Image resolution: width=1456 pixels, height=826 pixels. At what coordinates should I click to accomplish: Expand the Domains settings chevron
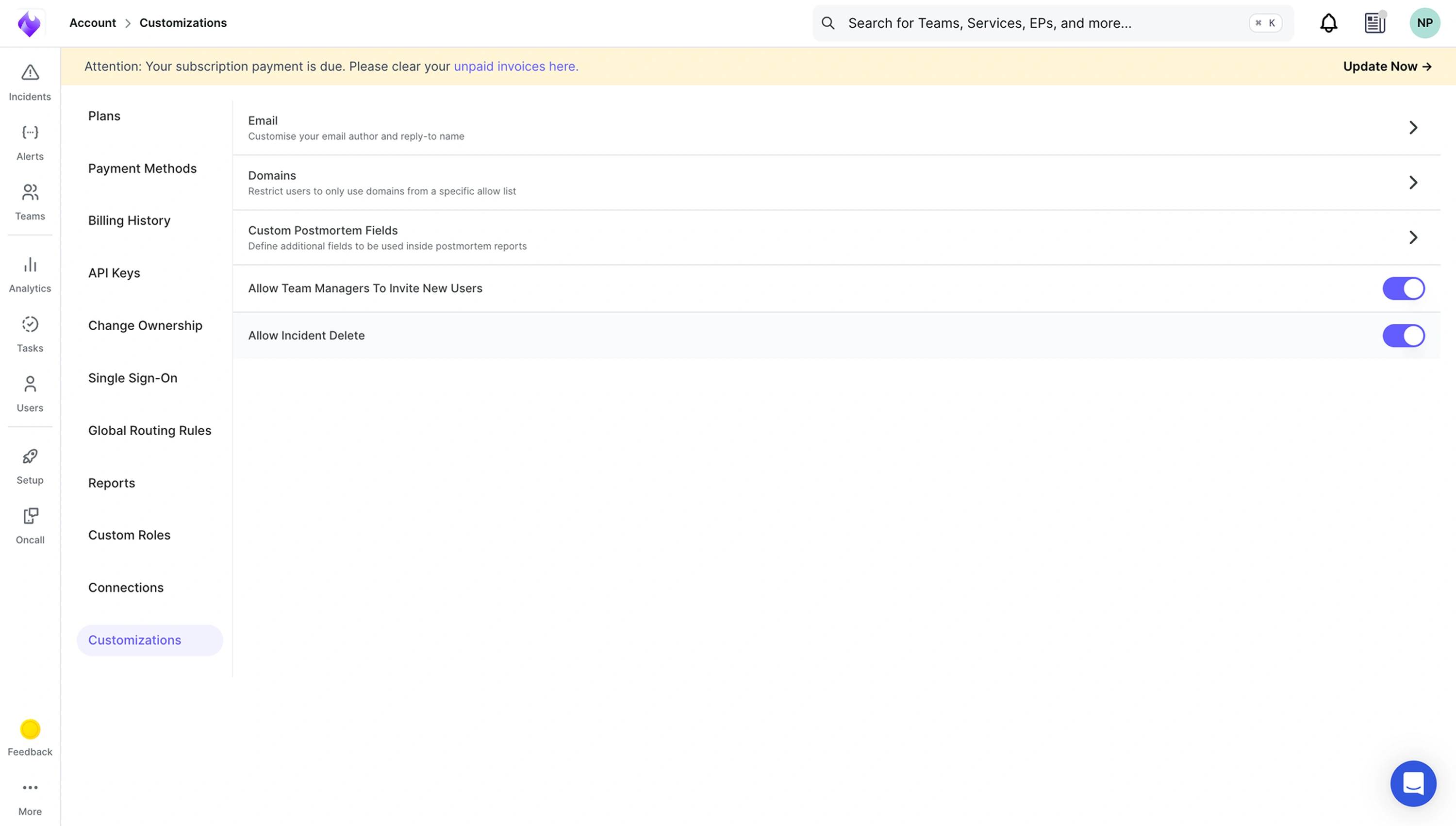(x=1413, y=183)
